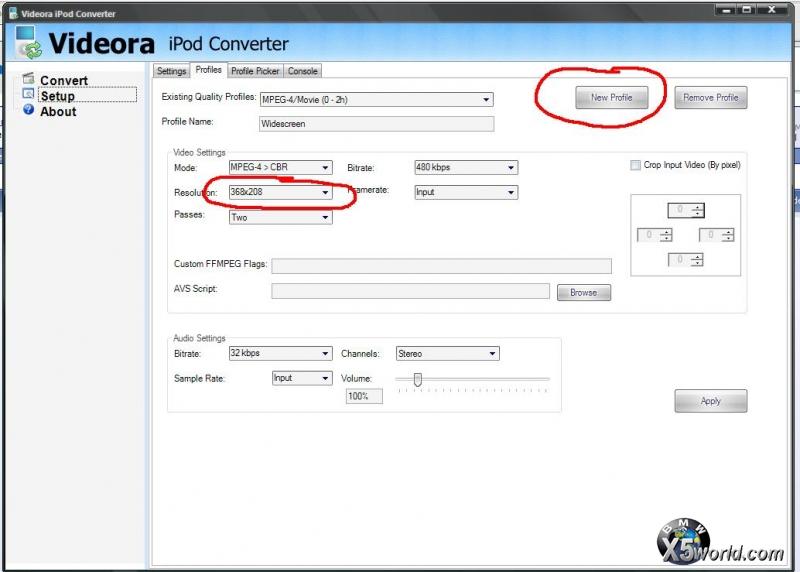The image size is (800, 572).
Task: Open the About section
Action: click(x=58, y=112)
